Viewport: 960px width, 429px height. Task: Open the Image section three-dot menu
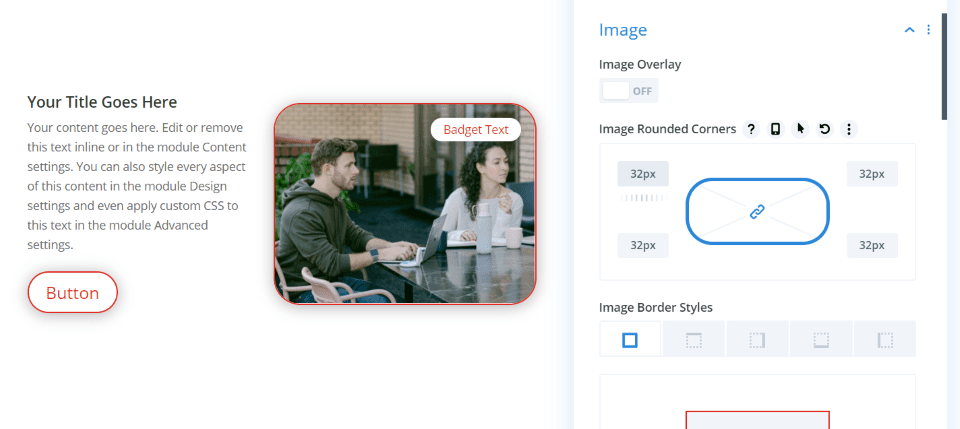click(x=928, y=30)
